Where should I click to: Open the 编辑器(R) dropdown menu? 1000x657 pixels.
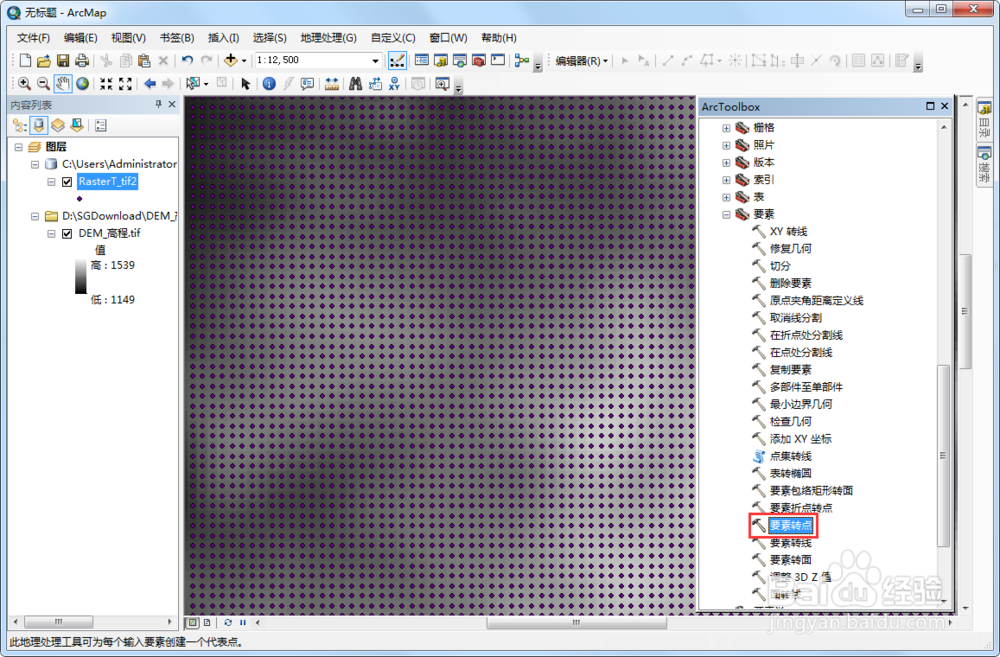coord(581,61)
